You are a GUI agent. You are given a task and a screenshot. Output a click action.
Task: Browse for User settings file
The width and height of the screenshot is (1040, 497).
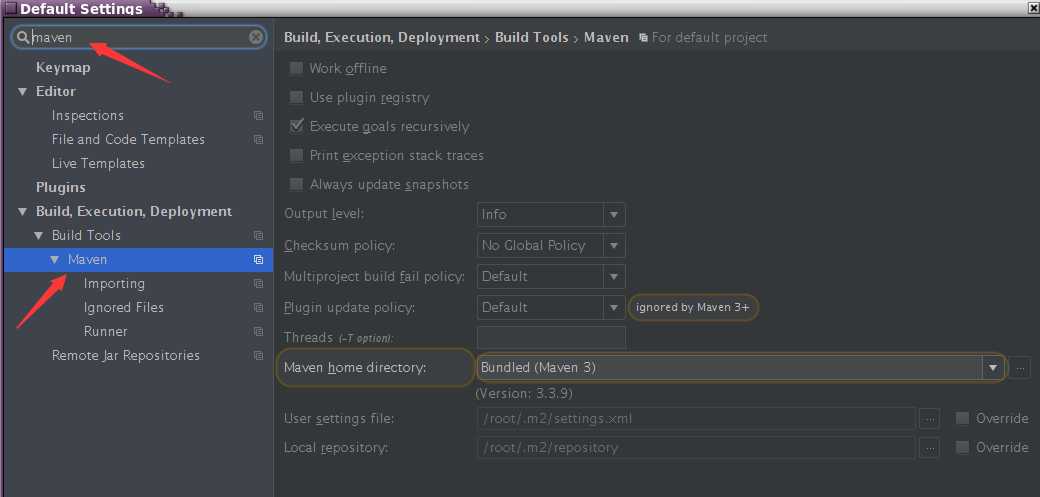pos(929,419)
